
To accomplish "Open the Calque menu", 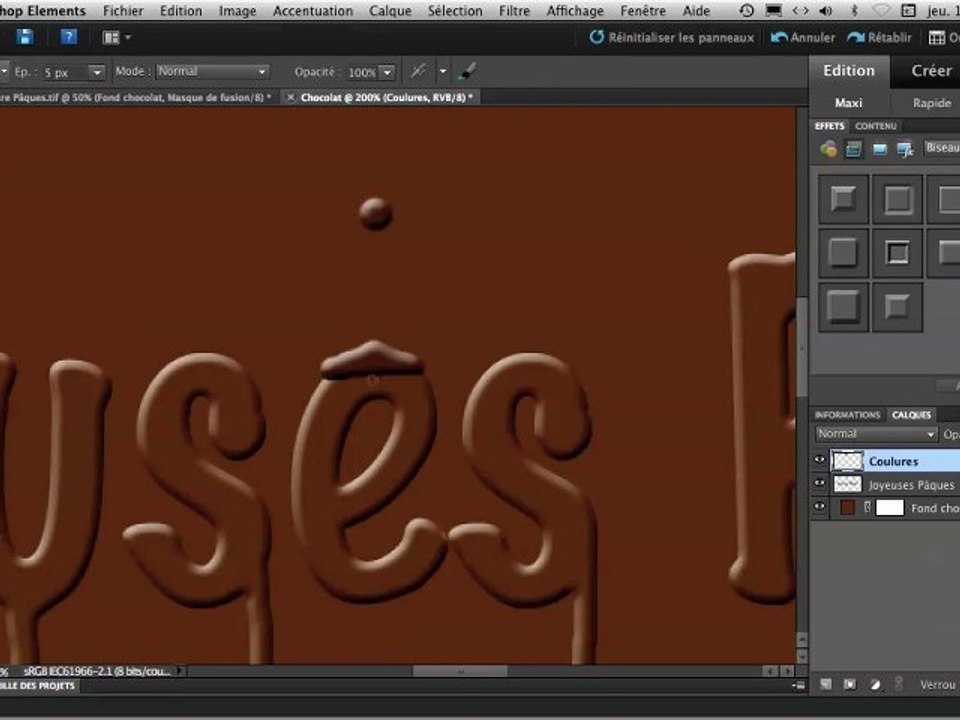I will pyautogui.click(x=390, y=11).
